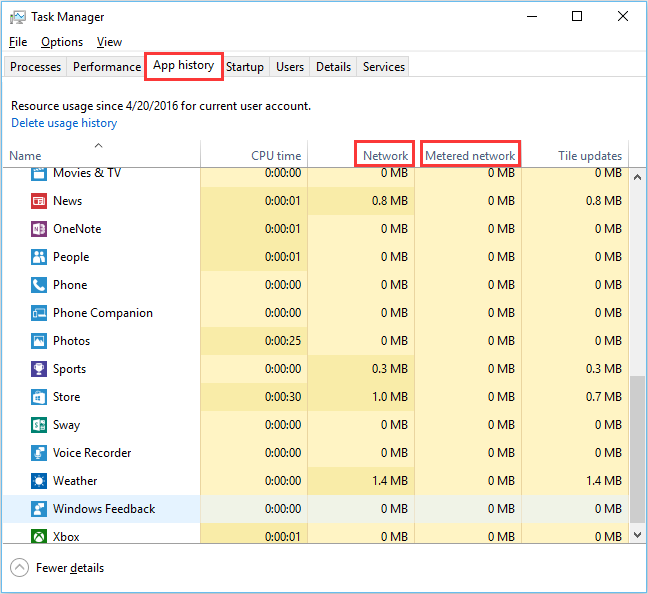Click the Phone app icon

(x=39, y=285)
